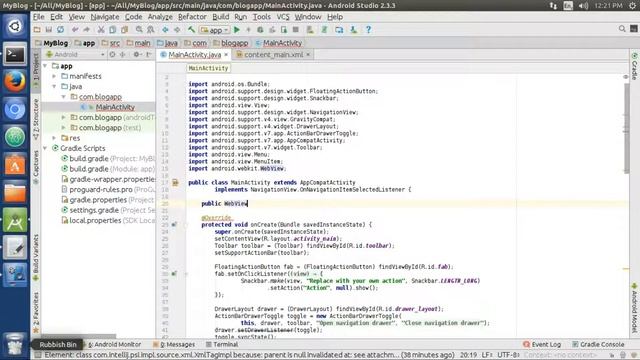Click the MyBlog breadcrumb in navigation bar
The width and height of the screenshot is (640, 360).
pos(52,43)
